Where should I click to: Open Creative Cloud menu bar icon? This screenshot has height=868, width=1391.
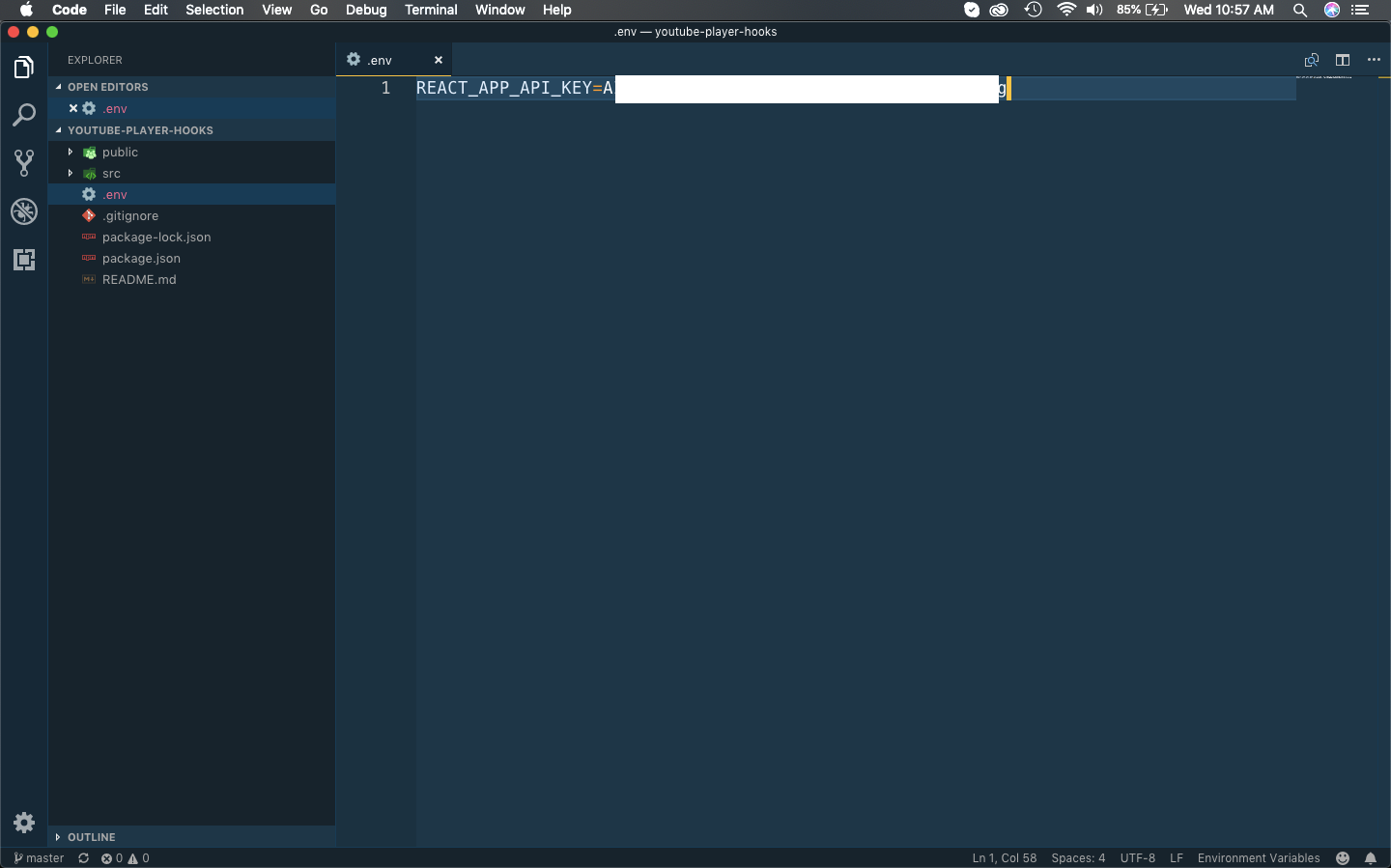click(1000, 10)
